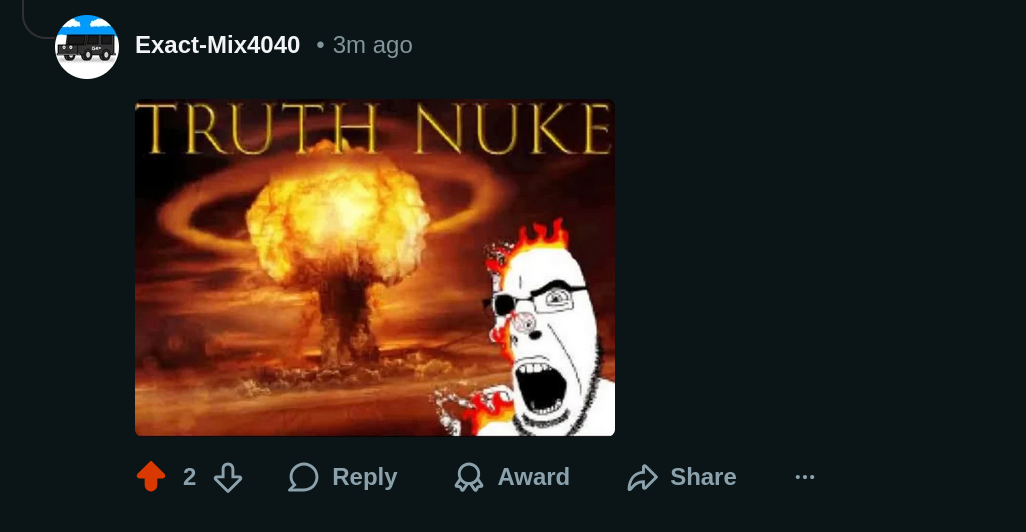The width and height of the screenshot is (1026, 532).
Task: Click the Award text label
Action: [533, 477]
